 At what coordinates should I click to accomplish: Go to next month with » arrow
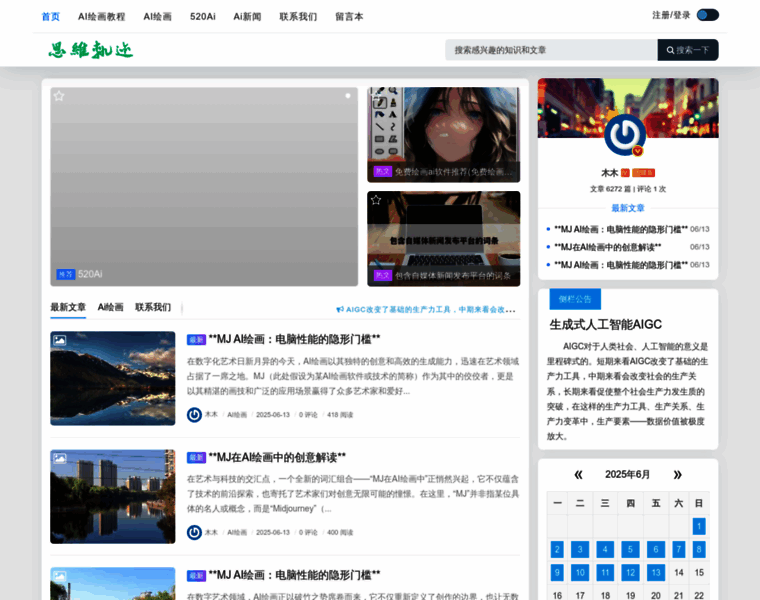678,474
